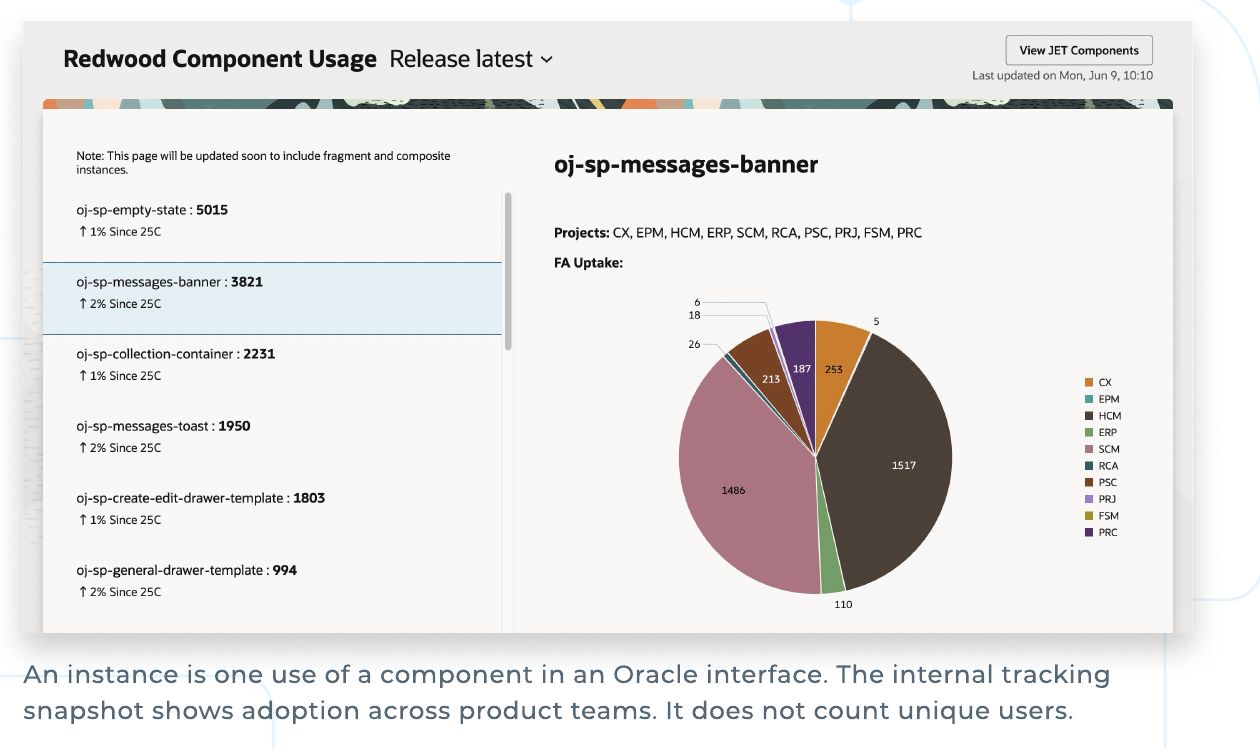
Task: Click the Last updated timestamp text
Action: [x=1063, y=76]
